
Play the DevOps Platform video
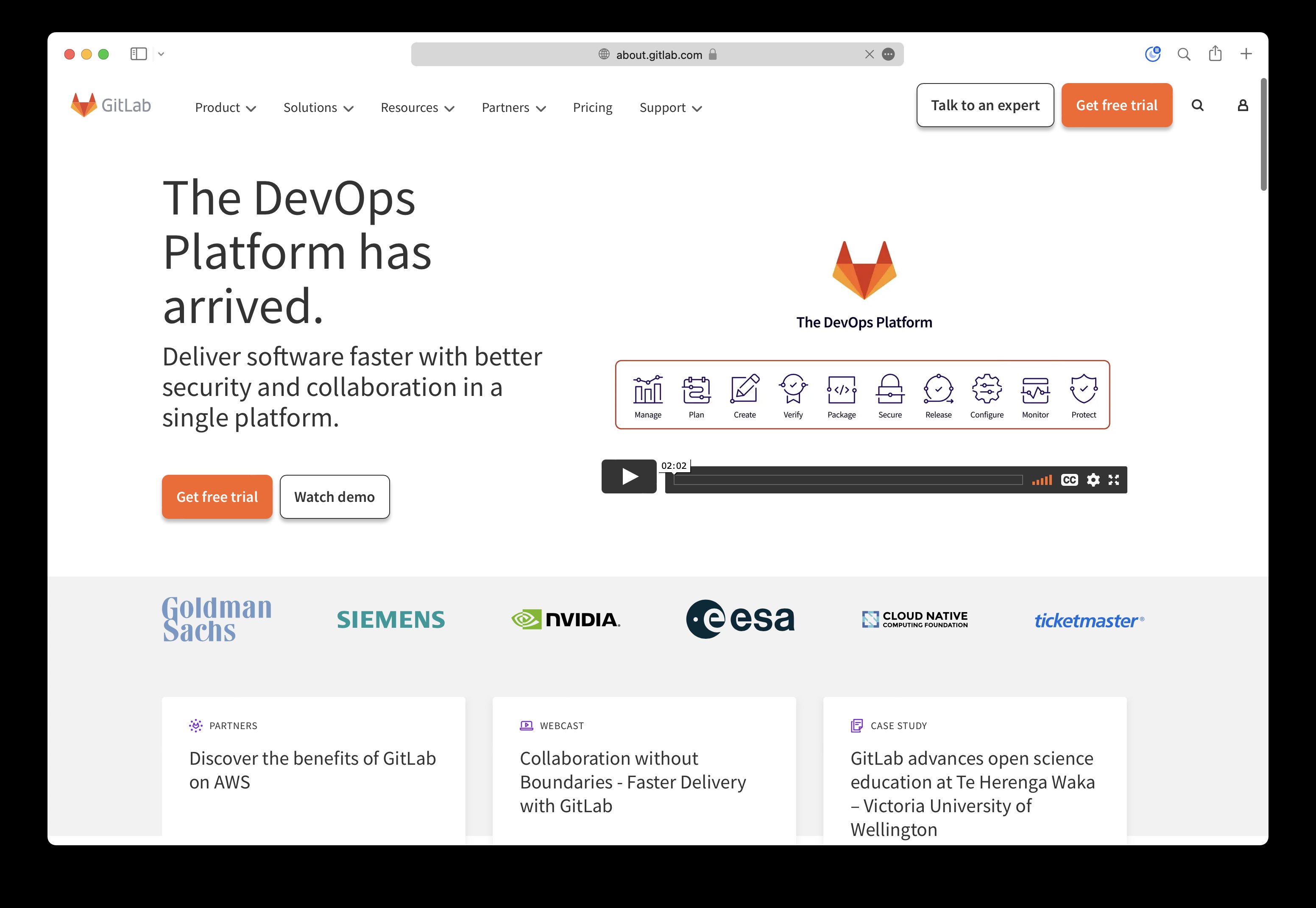tap(629, 476)
